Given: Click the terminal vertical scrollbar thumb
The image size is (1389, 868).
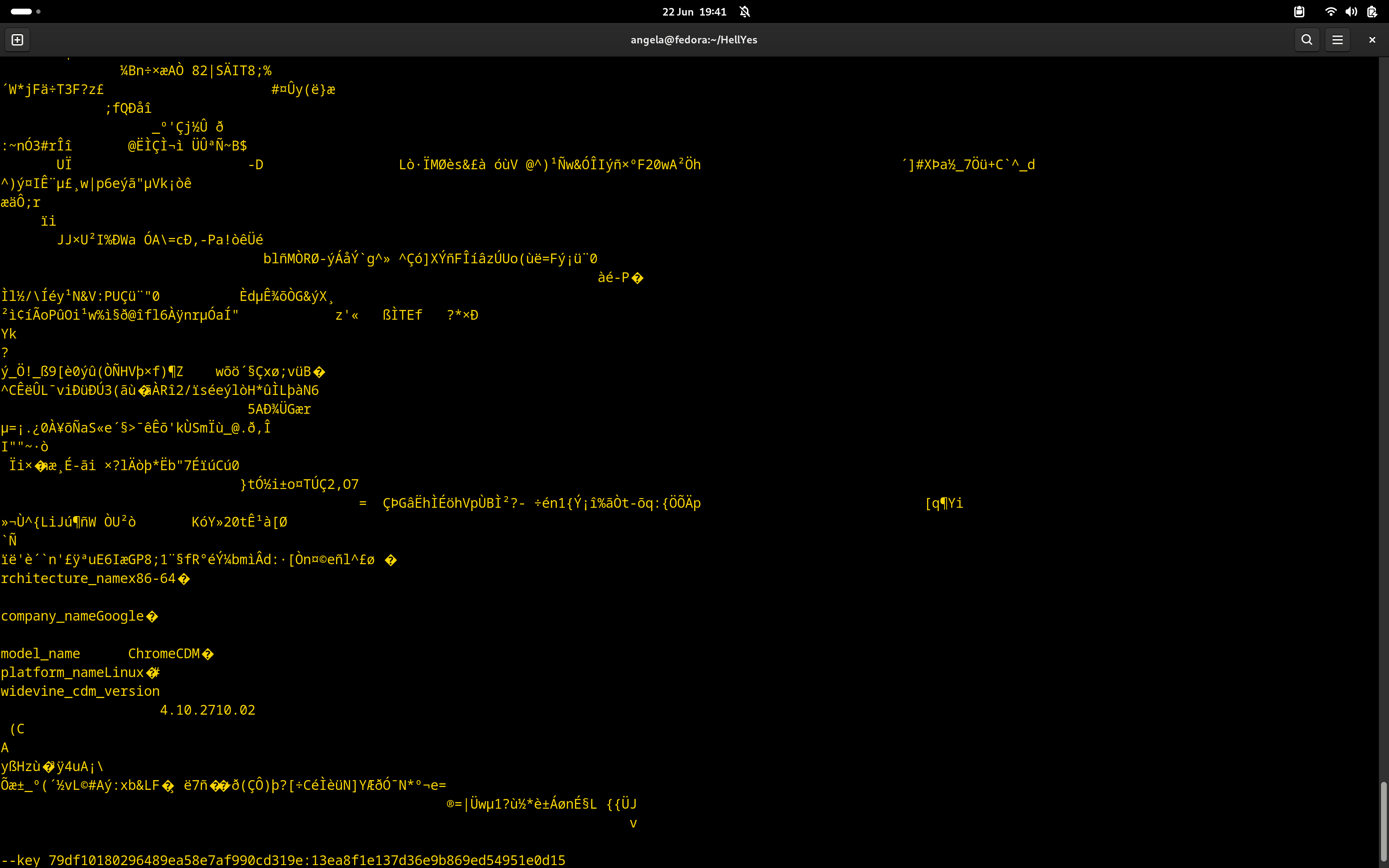Looking at the screenshot, I should [1383, 821].
